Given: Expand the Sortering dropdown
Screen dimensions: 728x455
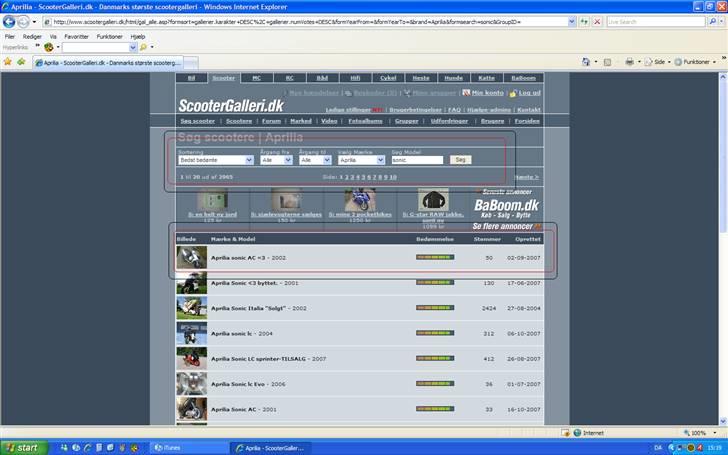Looking at the screenshot, I should [x=214, y=160].
